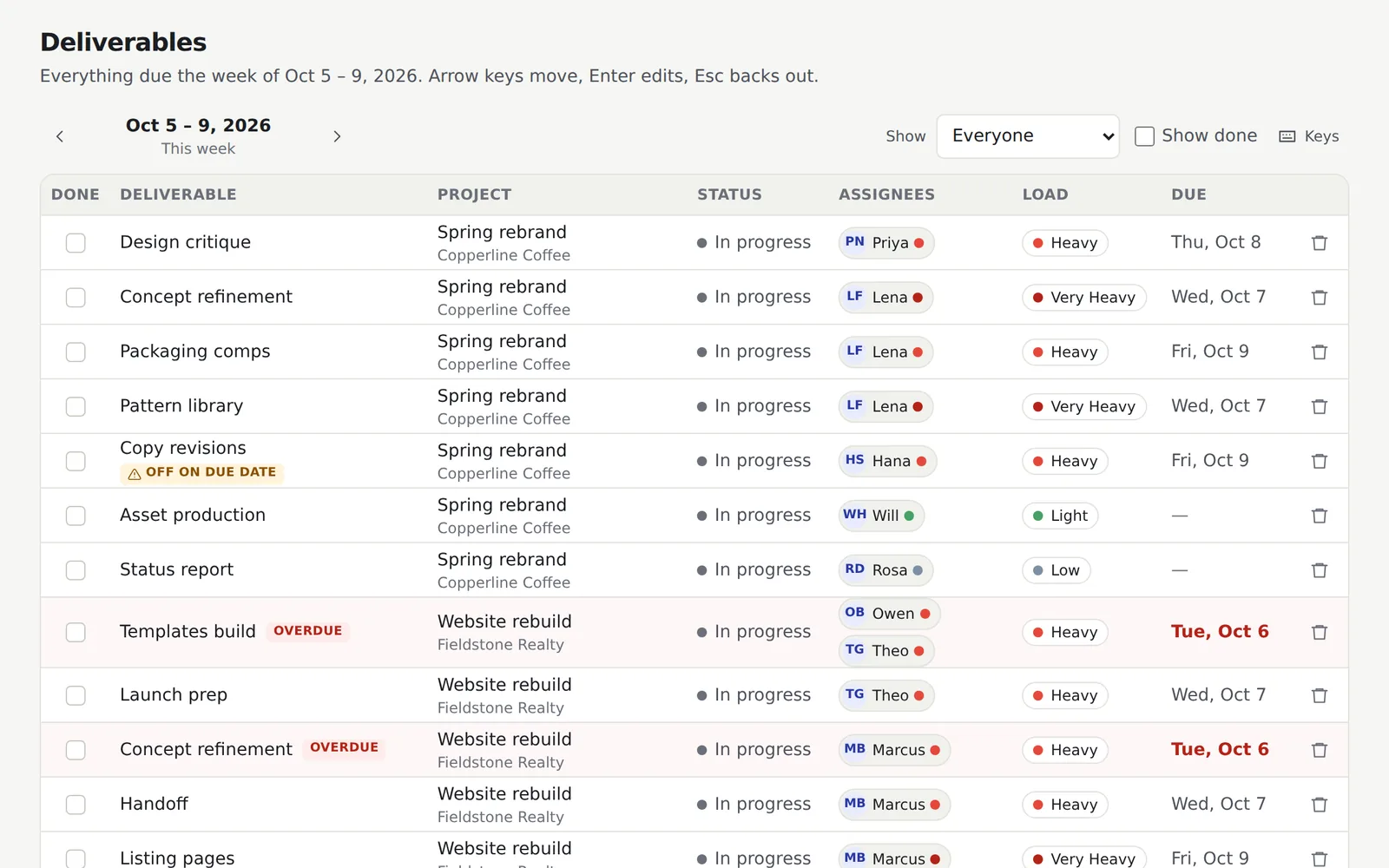The image size is (1389, 868).
Task: Click the Deliverable column header
Action: tap(178, 194)
